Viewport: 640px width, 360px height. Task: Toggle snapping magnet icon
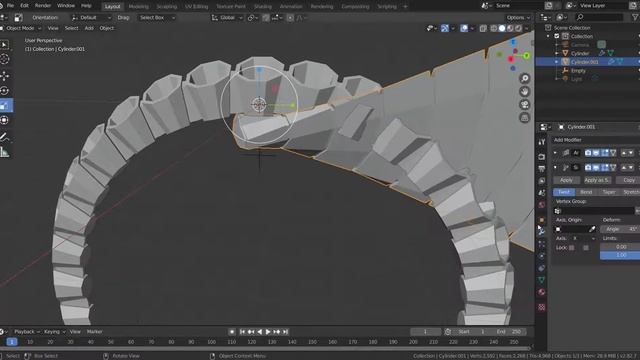pyautogui.click(x=266, y=18)
